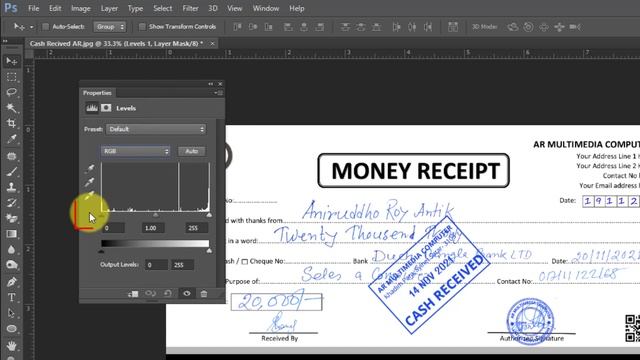Select the Hand tool
Screen dimensions: 640x360
(11, 346)
